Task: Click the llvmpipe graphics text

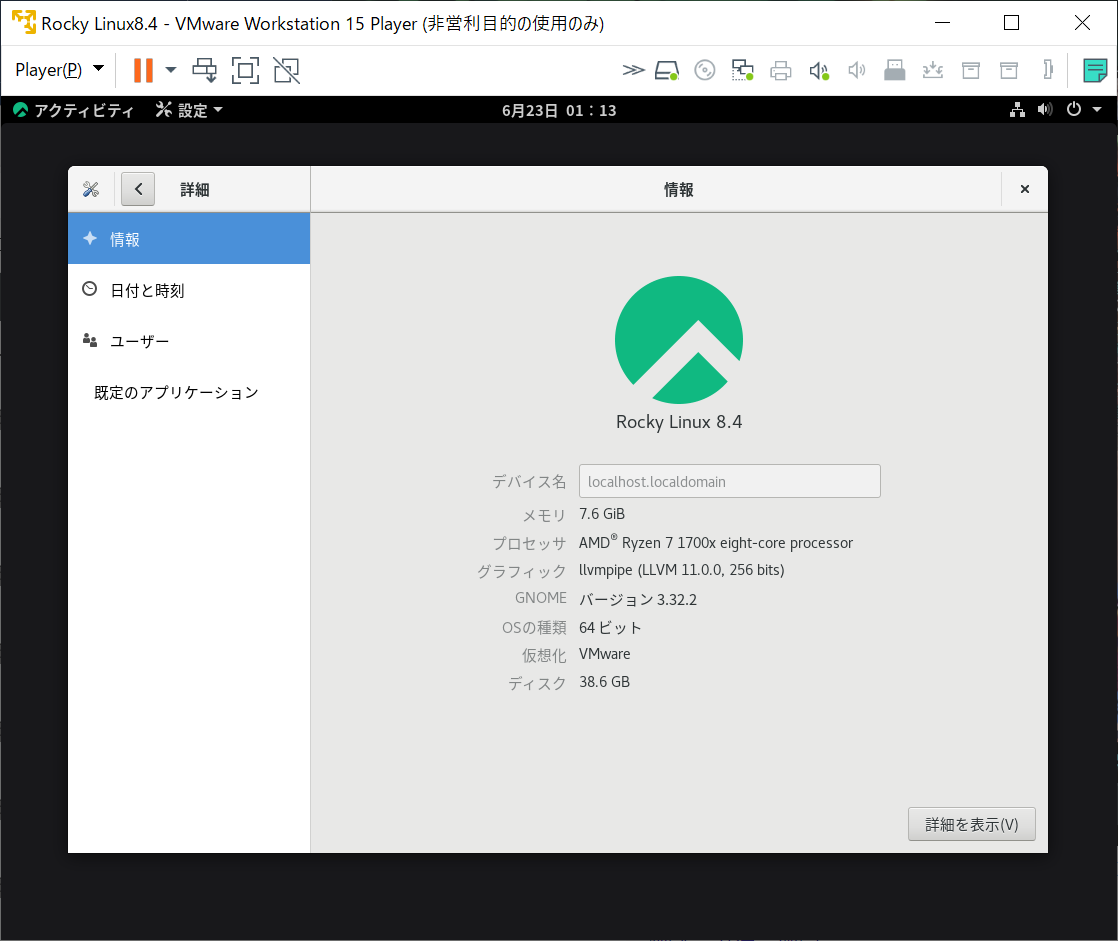Action: pyautogui.click(x=682, y=570)
